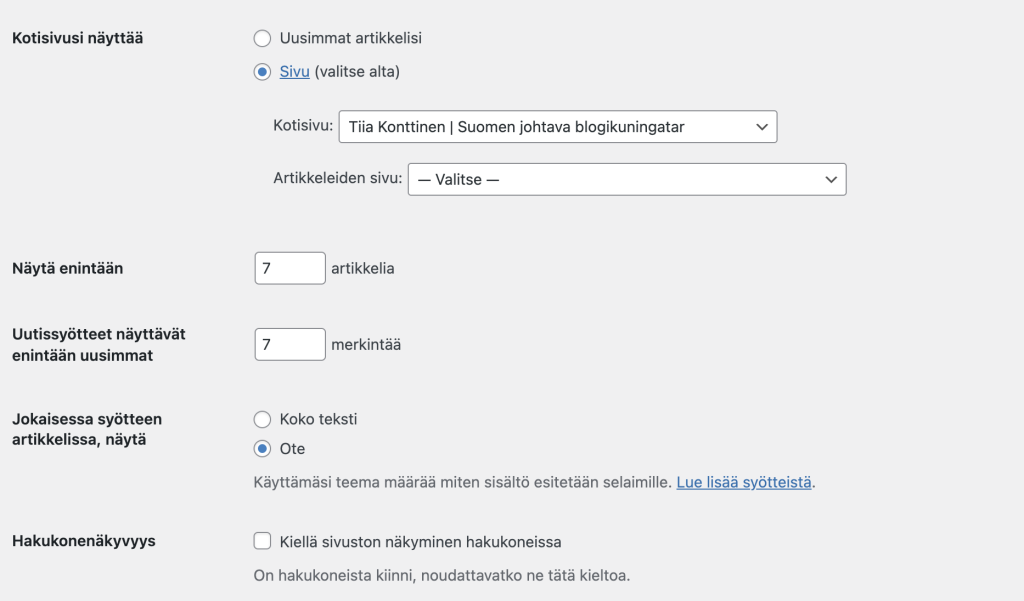Select the Uusimmat artikkelisi radio button
The height and width of the screenshot is (601, 1024).
click(262, 38)
